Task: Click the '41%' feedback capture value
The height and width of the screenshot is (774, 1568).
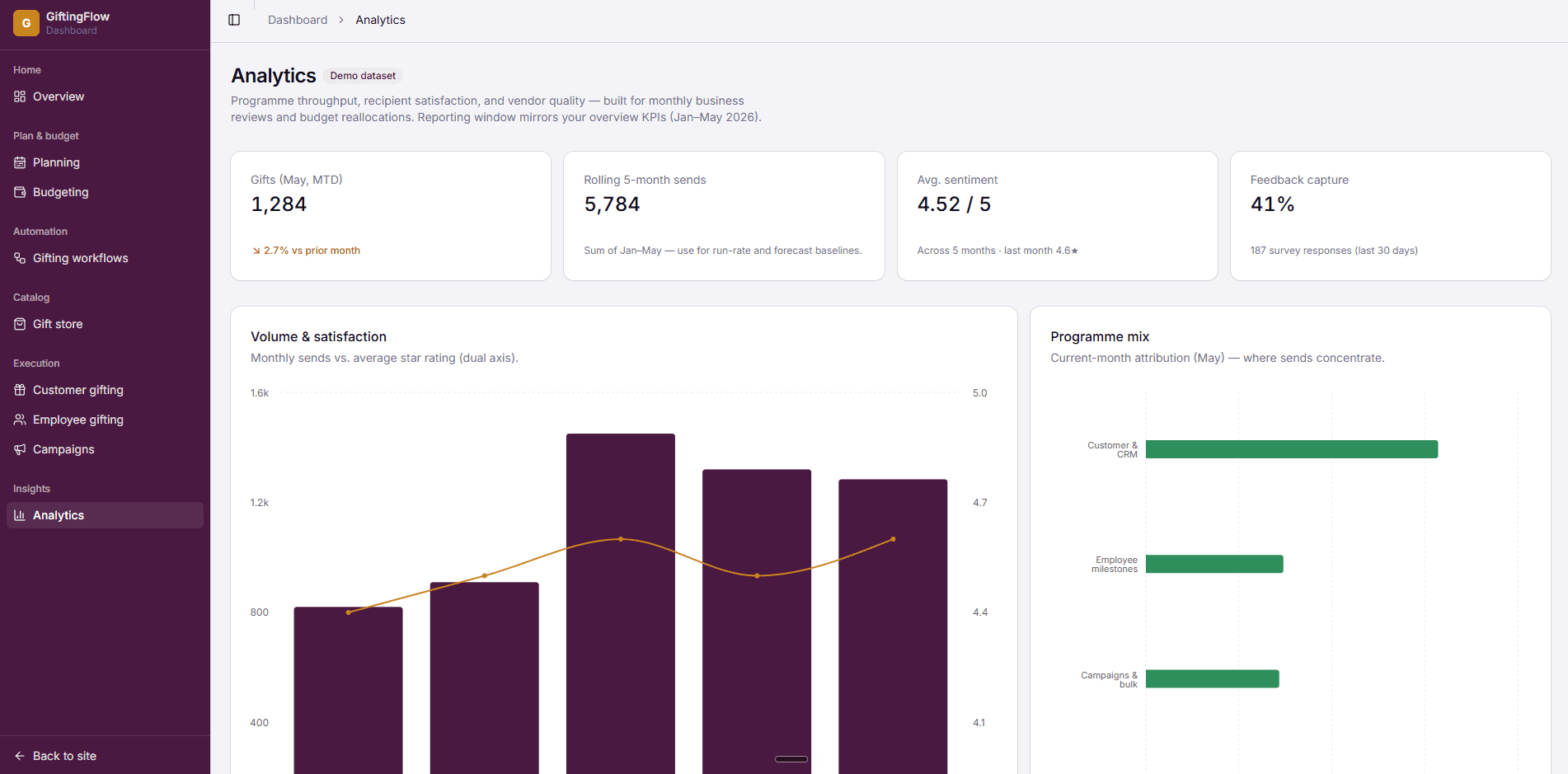Action: (1272, 204)
